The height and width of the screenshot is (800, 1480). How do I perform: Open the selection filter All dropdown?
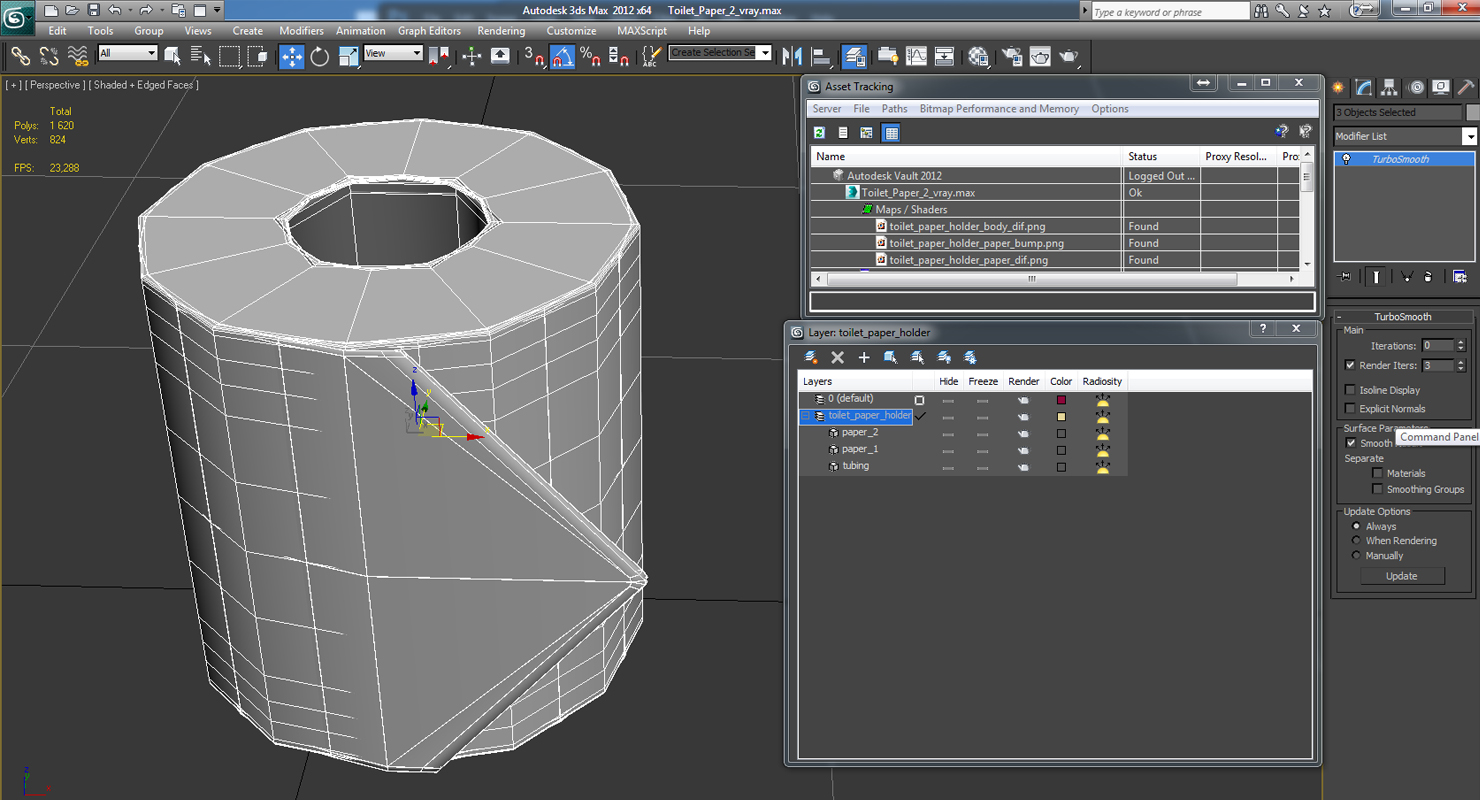point(128,53)
